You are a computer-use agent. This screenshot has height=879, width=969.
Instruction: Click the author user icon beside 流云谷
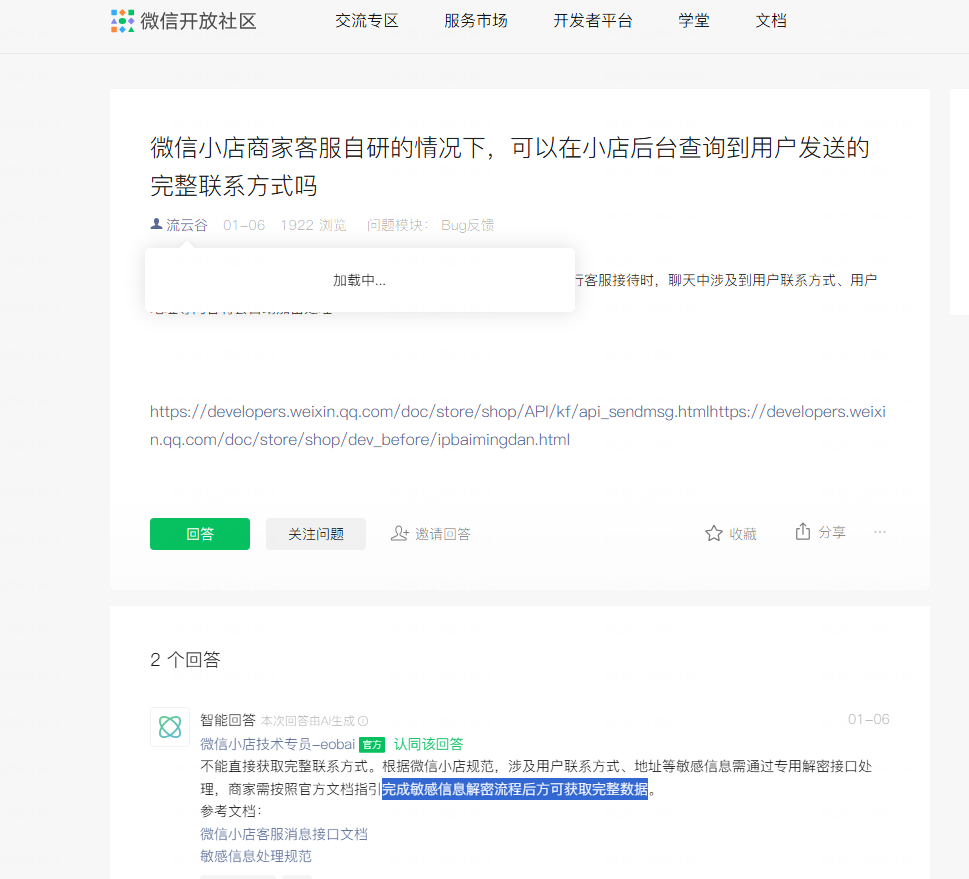156,224
